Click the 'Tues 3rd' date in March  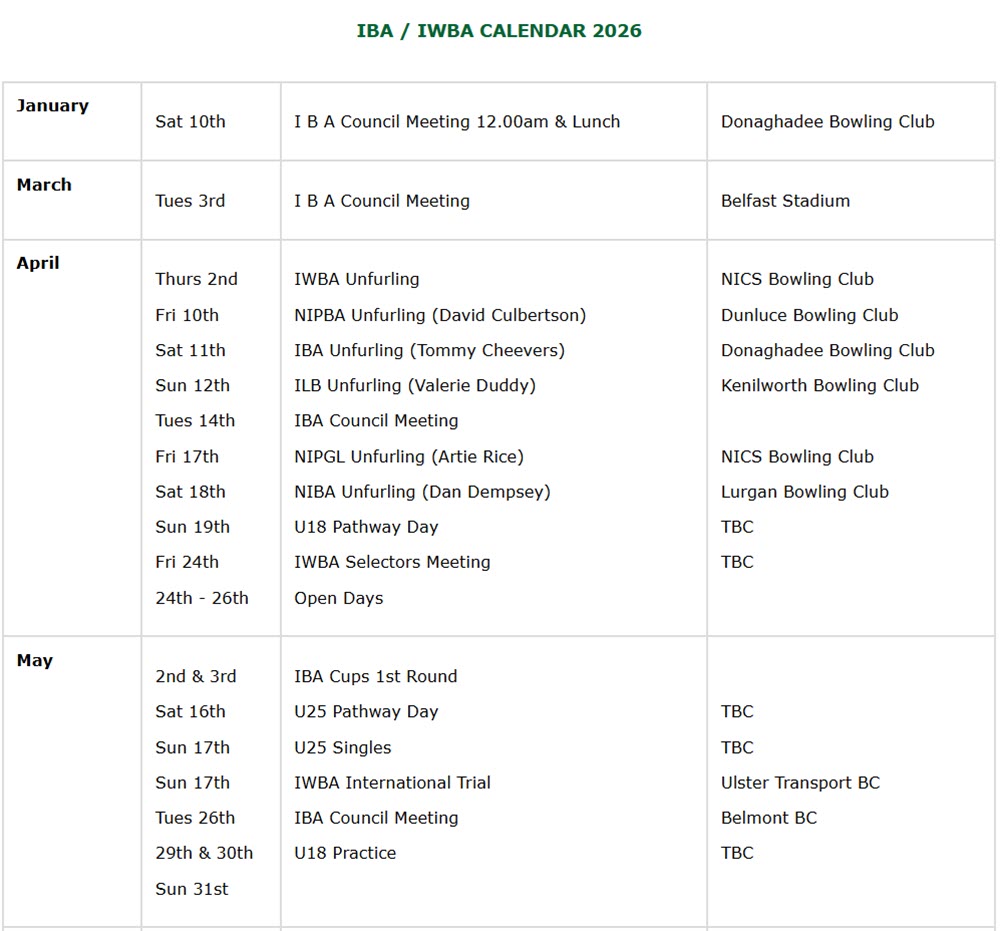point(190,201)
